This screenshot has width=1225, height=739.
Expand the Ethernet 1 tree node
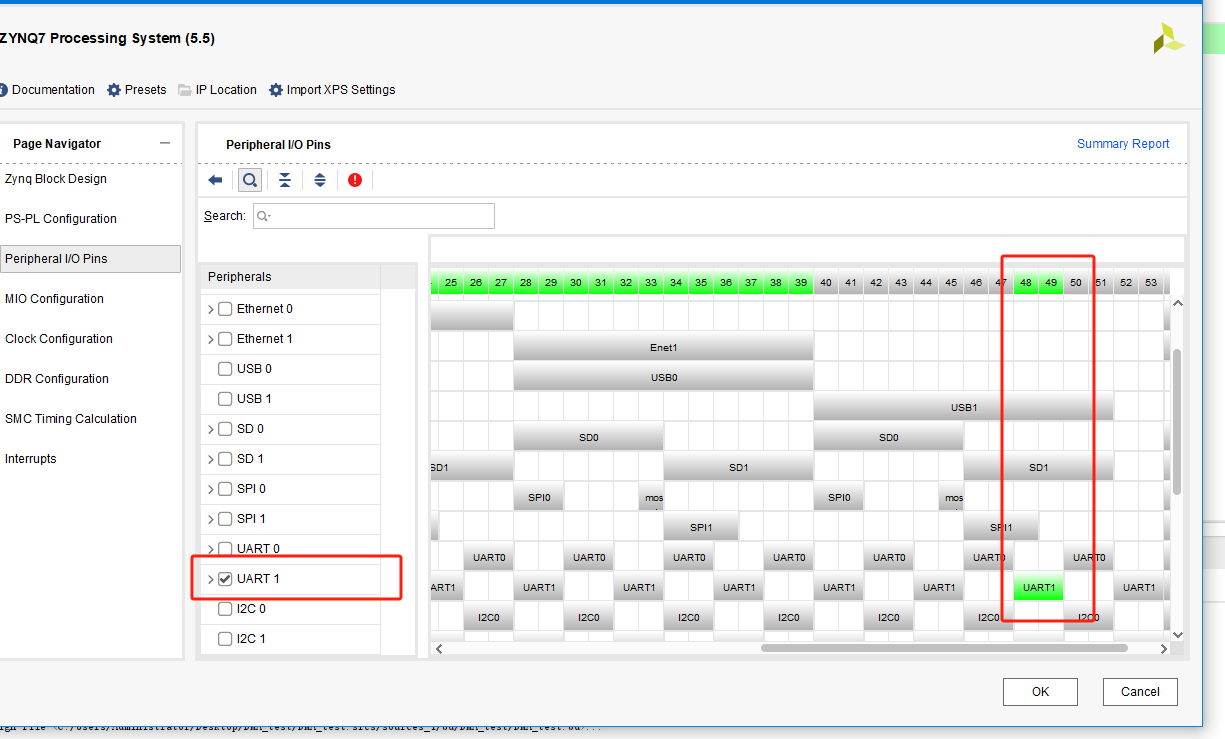[x=210, y=339]
